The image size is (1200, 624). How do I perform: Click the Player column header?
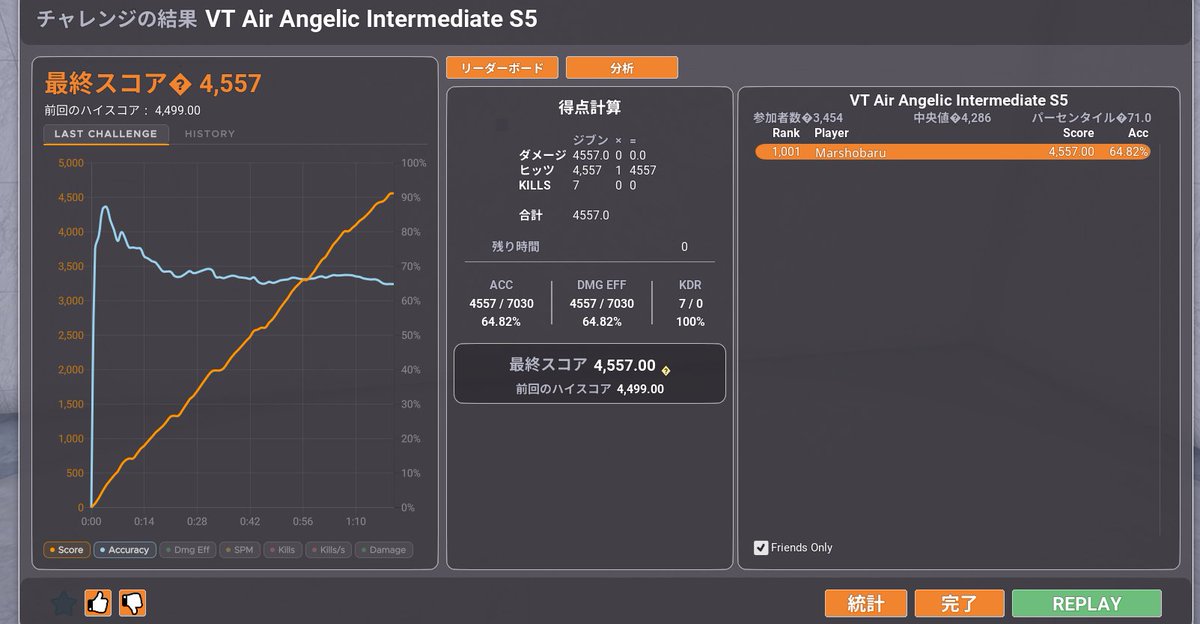pos(831,133)
